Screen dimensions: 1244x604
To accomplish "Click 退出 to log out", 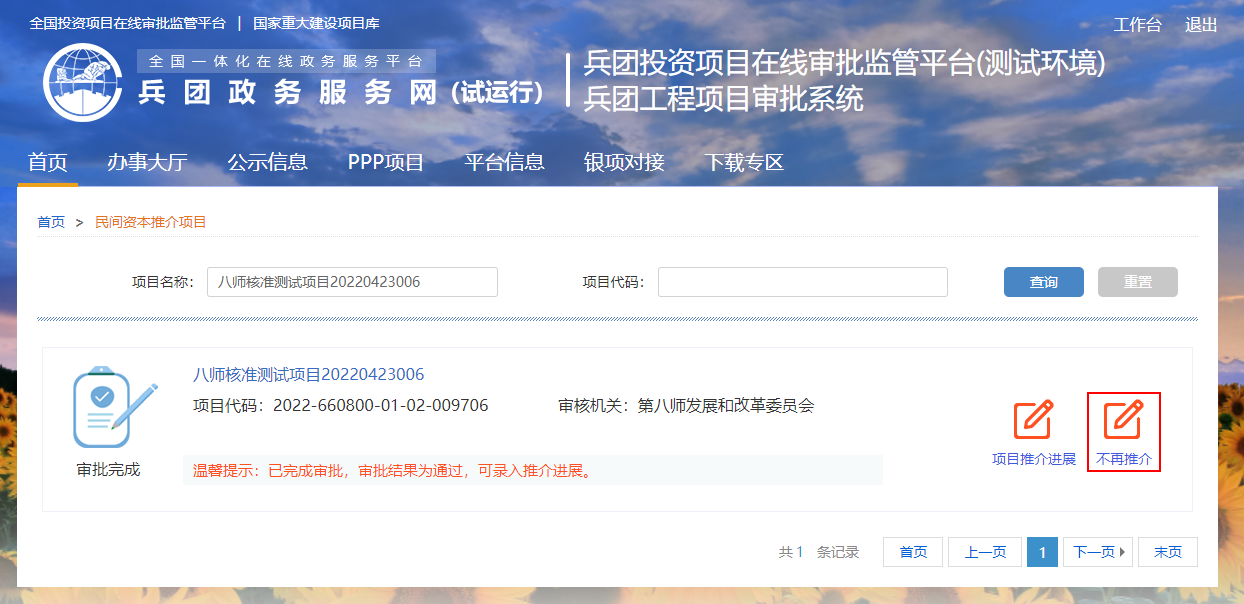I will (x=1201, y=25).
